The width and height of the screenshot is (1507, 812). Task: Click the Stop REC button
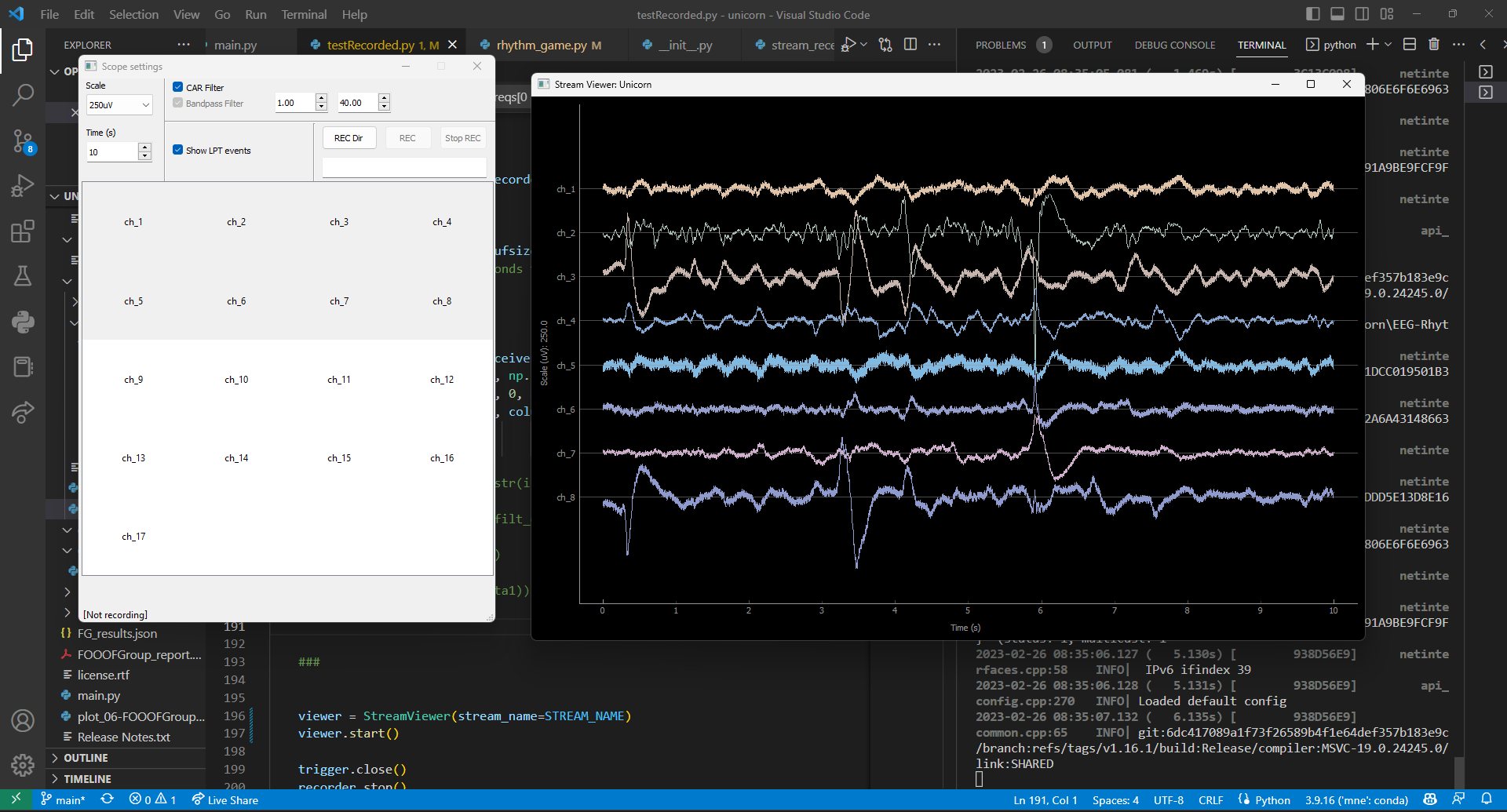(x=462, y=138)
